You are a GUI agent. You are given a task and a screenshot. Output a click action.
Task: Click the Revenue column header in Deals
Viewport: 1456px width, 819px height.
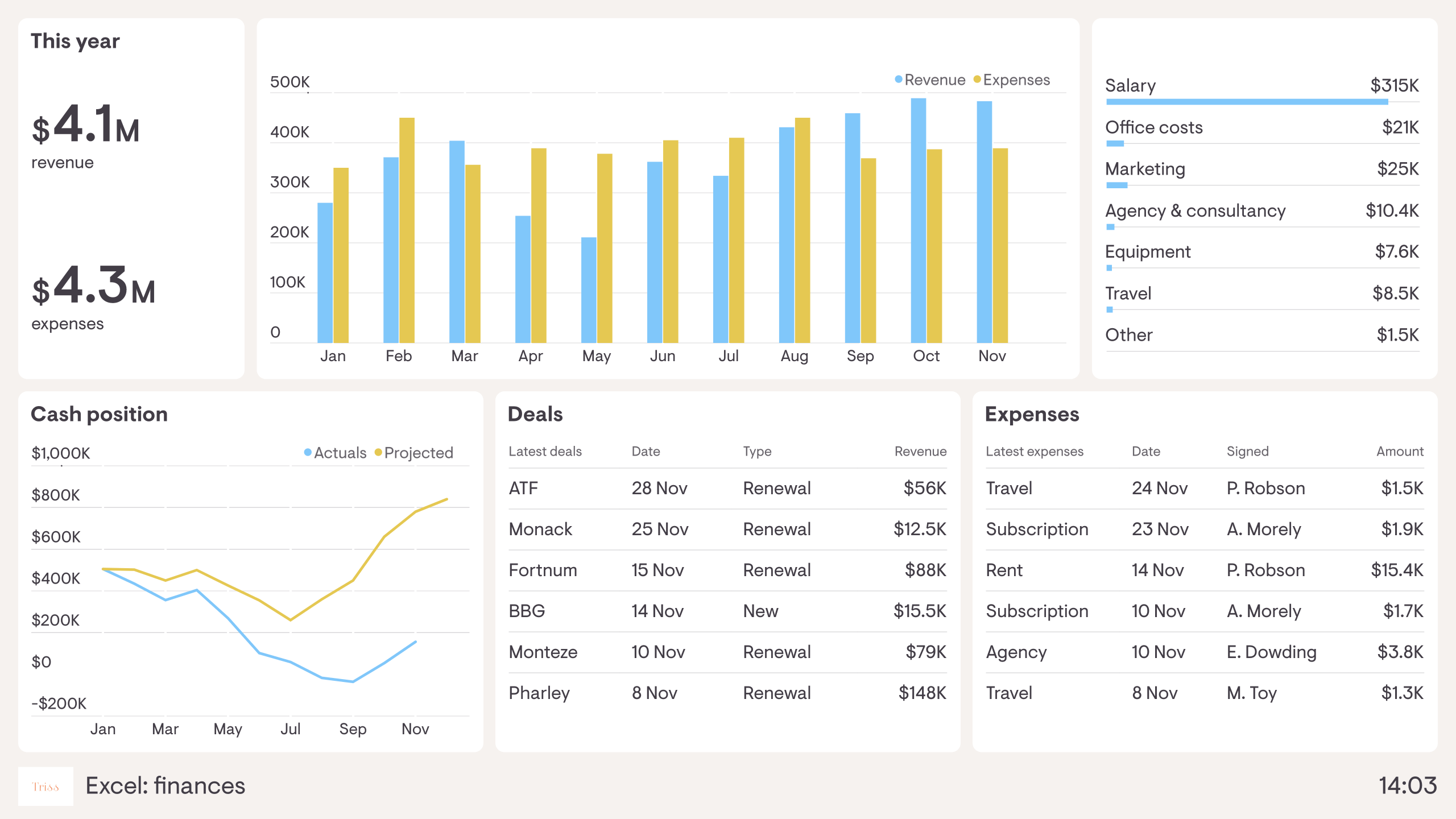point(920,452)
